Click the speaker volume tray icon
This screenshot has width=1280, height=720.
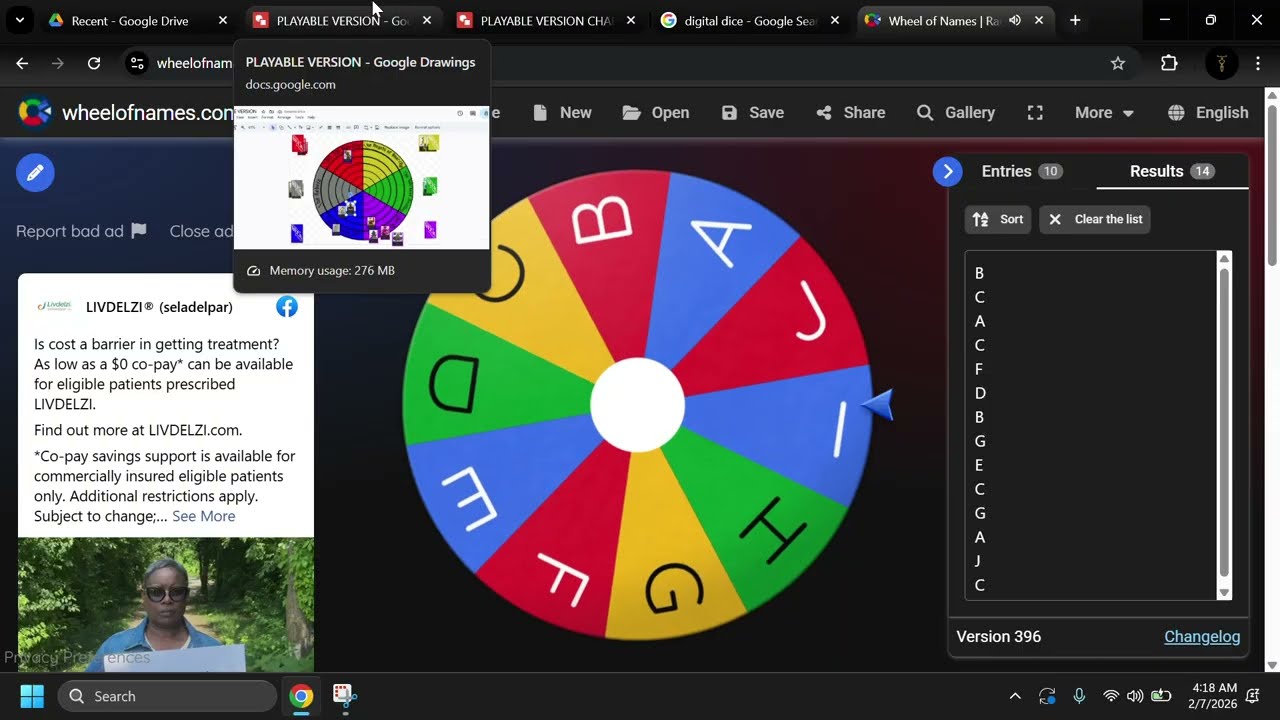[1135, 696]
